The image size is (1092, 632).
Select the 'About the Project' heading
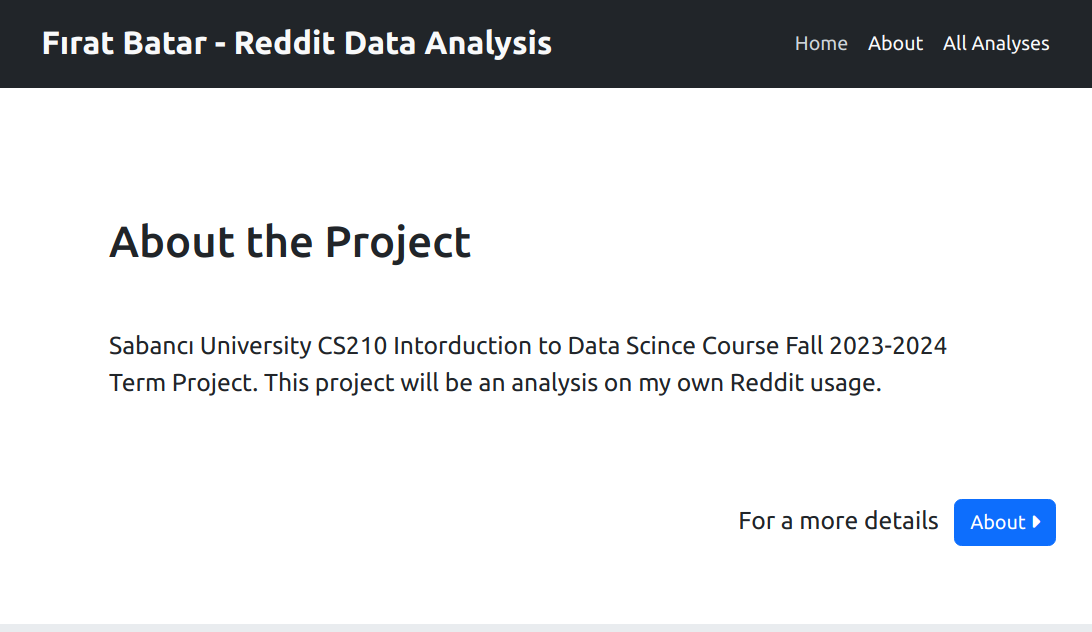(x=290, y=241)
